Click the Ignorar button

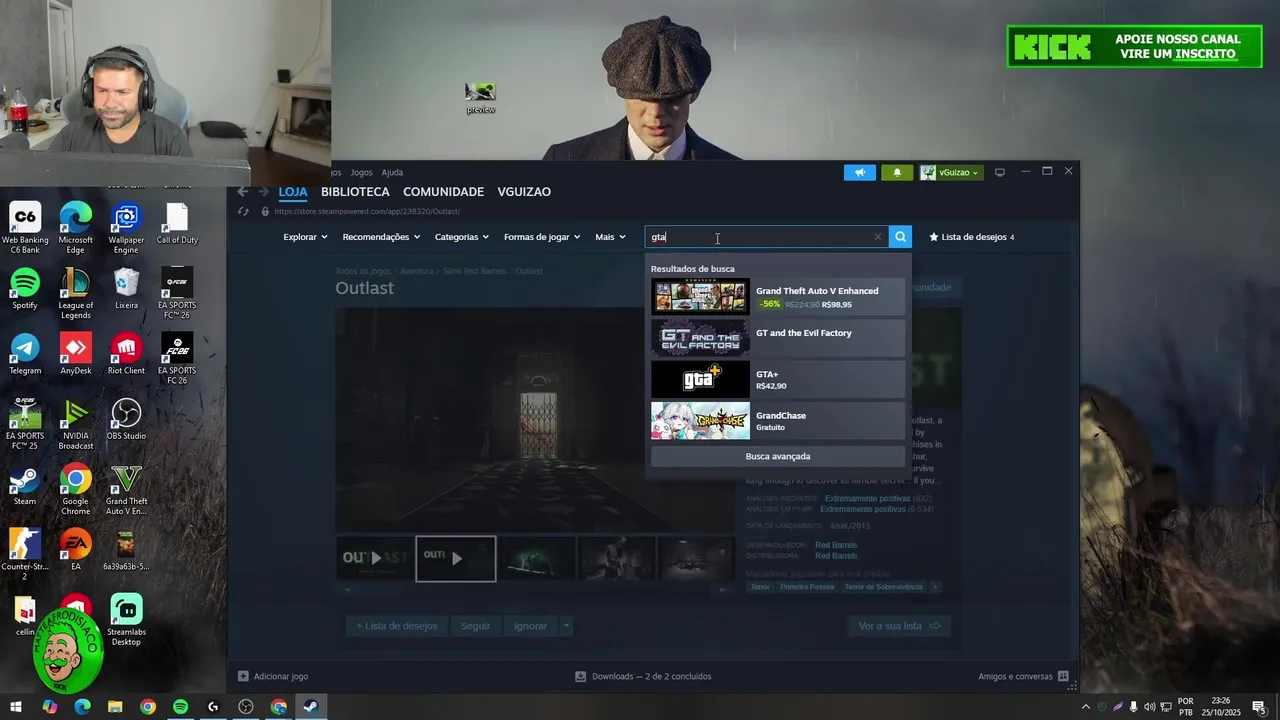pos(531,626)
